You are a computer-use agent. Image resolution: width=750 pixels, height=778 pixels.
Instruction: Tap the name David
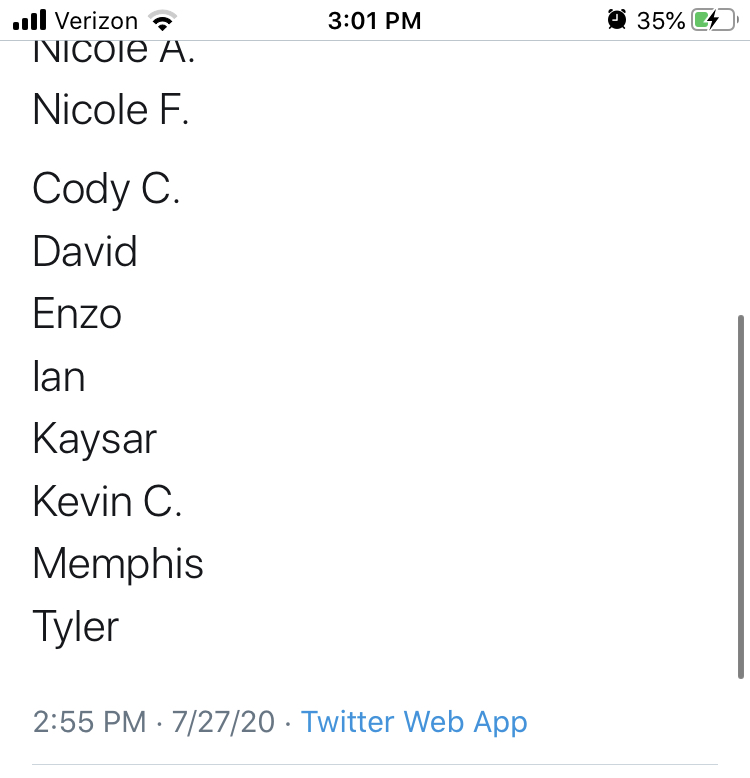click(x=85, y=251)
